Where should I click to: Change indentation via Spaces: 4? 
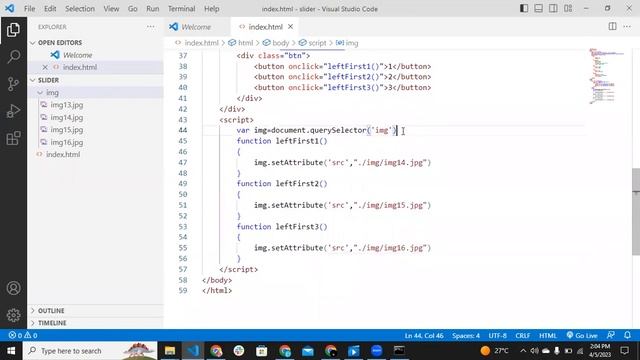point(466,336)
